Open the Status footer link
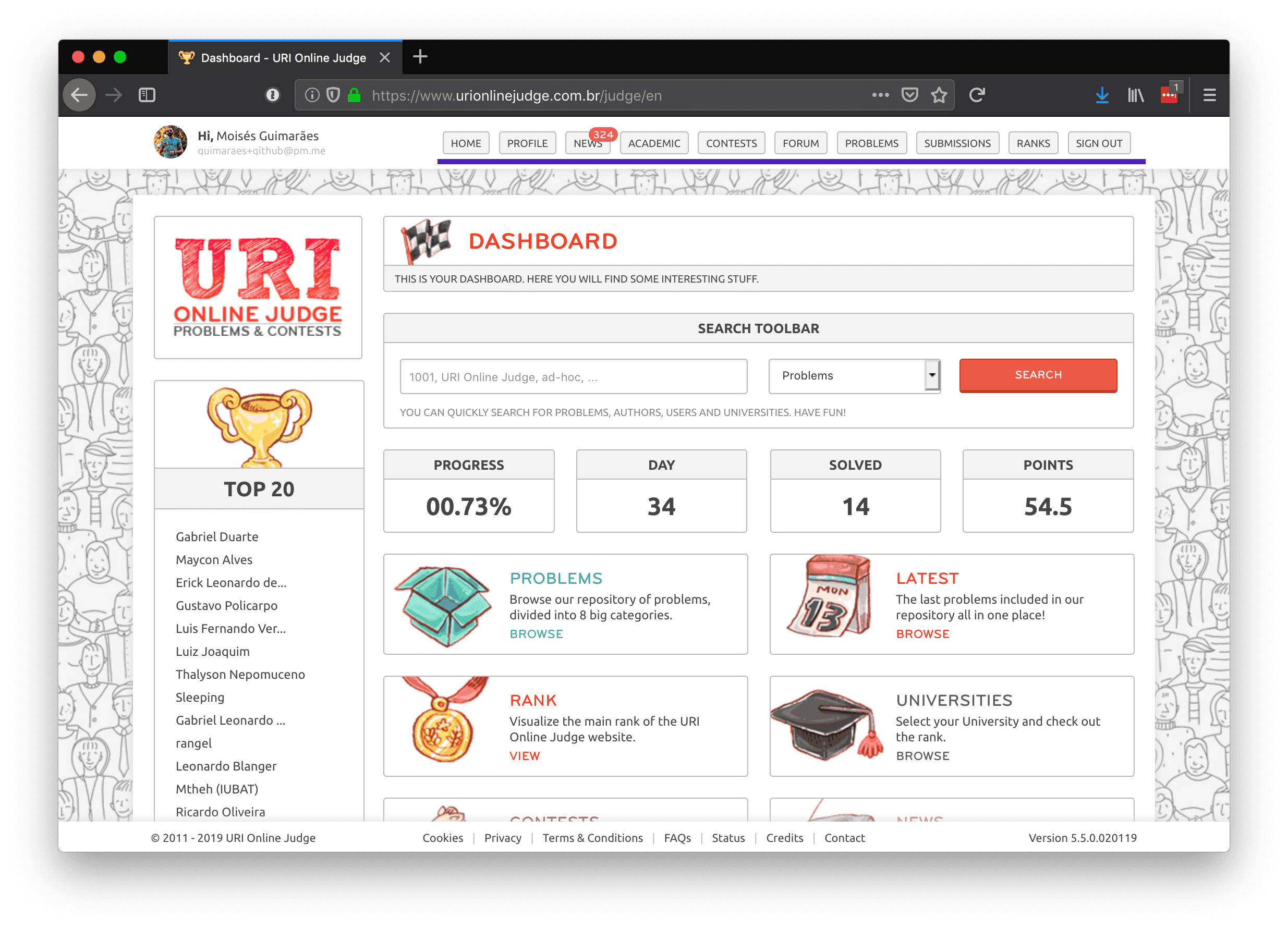Image resolution: width=1288 pixels, height=929 pixels. [x=728, y=838]
